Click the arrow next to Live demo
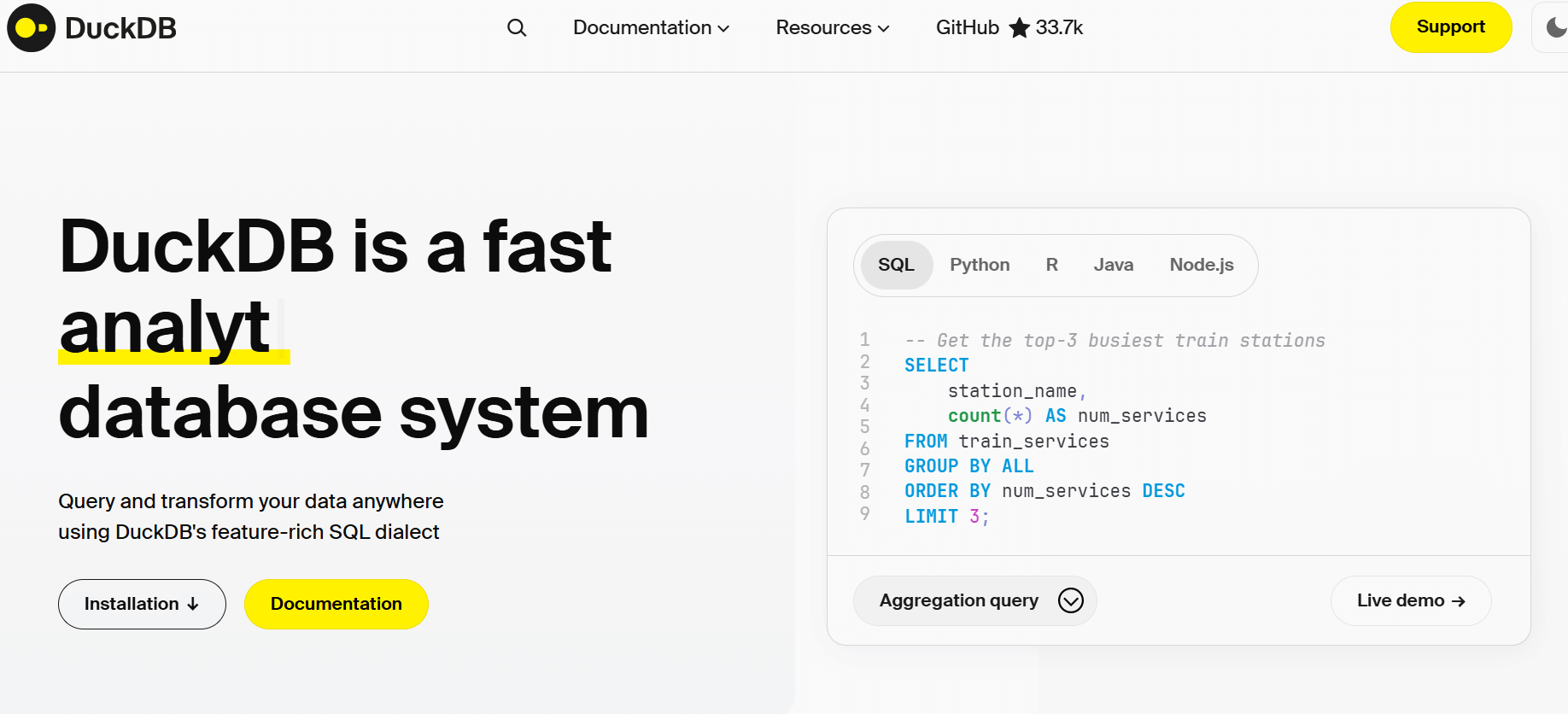The width and height of the screenshot is (1568, 714). (1459, 601)
